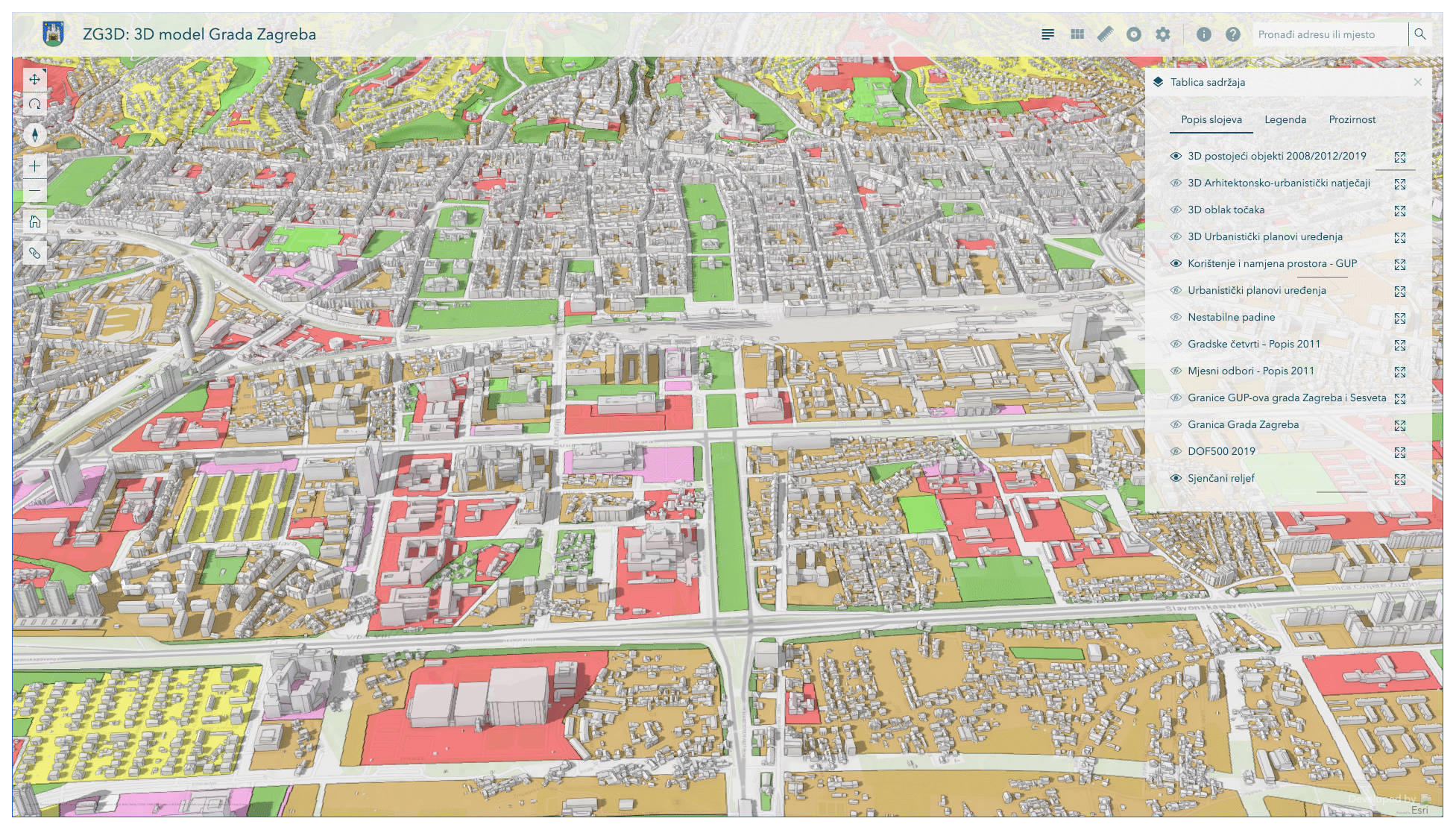Close the Tablica sadržaja panel
Image resolution: width=1456 pixels, height=830 pixels.
(x=1417, y=82)
